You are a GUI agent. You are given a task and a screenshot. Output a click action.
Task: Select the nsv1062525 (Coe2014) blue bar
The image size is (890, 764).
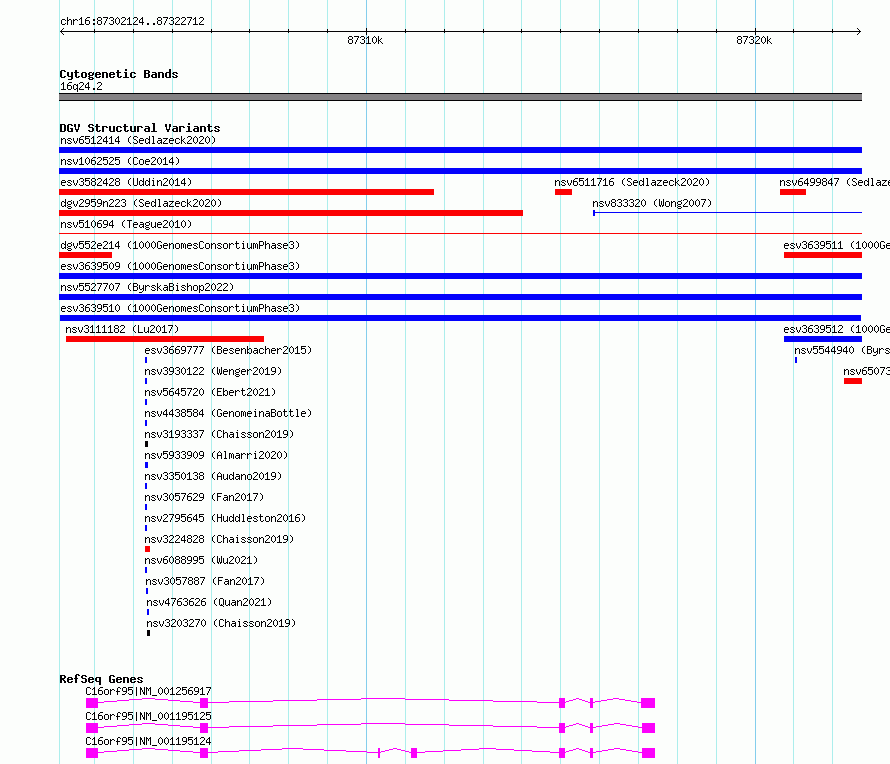click(x=460, y=171)
